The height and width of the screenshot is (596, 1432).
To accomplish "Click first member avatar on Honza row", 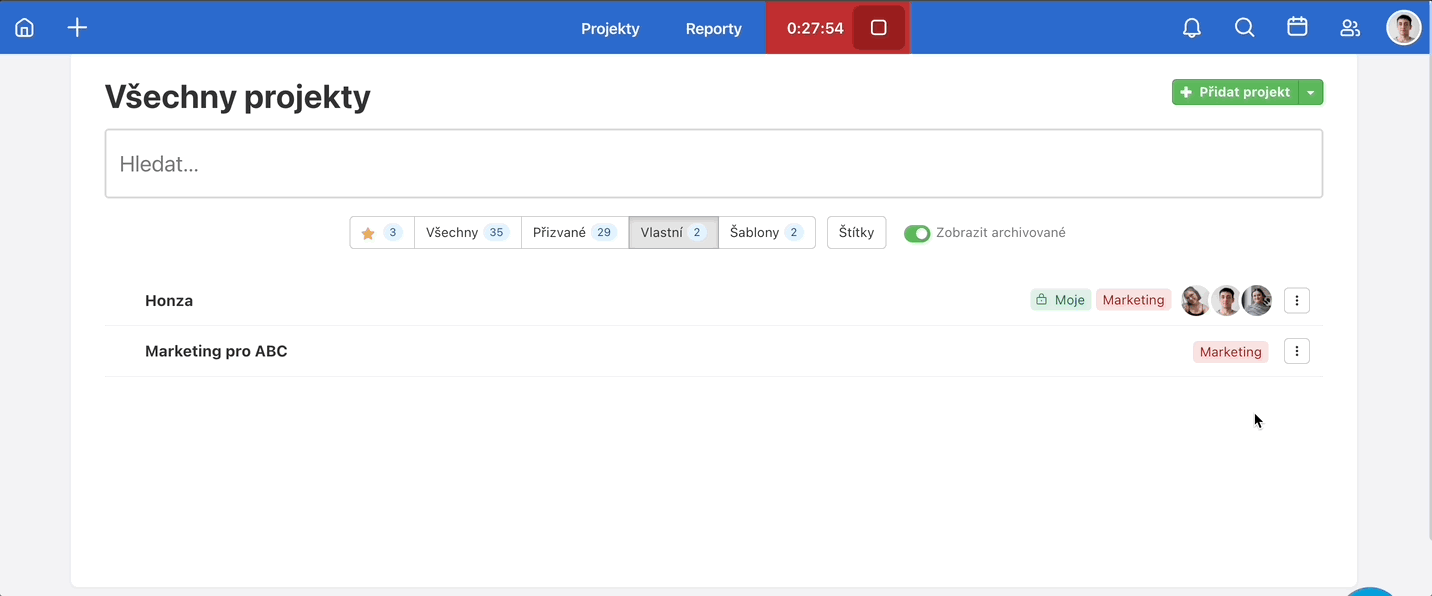I will pos(1196,300).
